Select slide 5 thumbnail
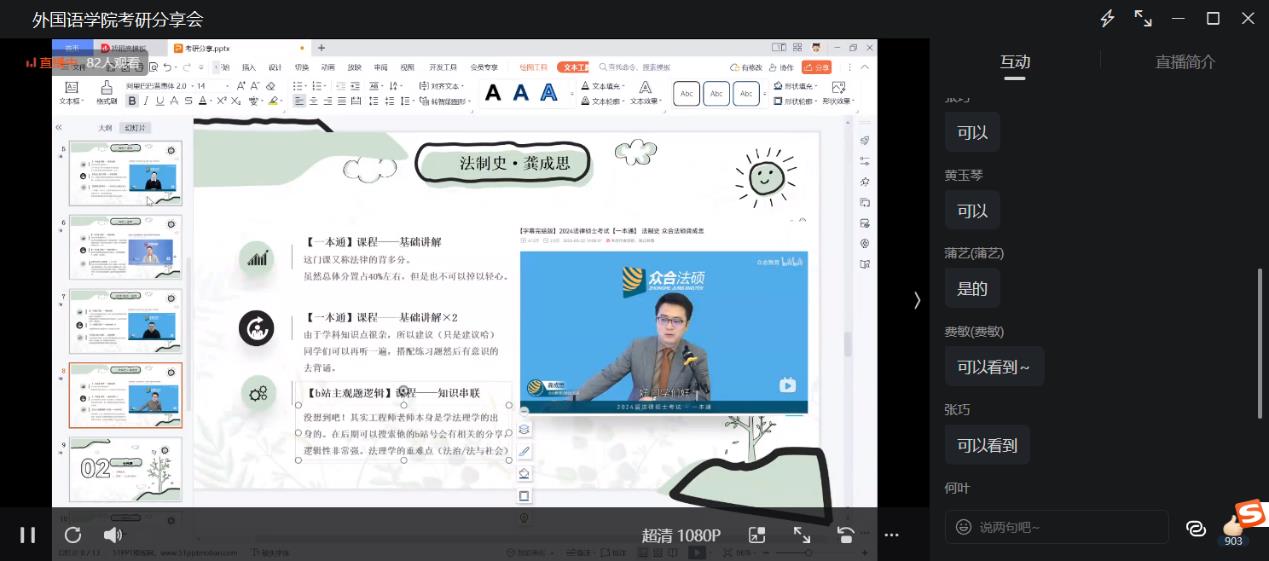Screen dimensions: 1269x561 [x=125, y=173]
